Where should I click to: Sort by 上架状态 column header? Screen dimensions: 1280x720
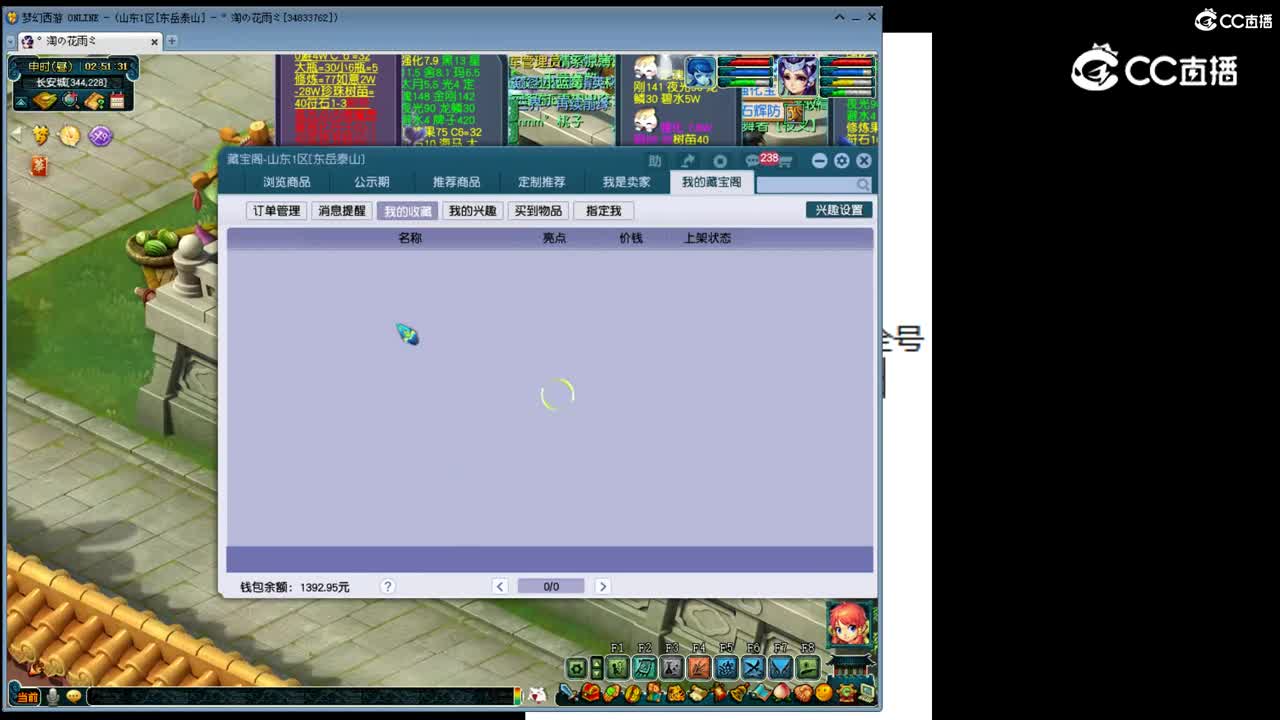click(707, 238)
